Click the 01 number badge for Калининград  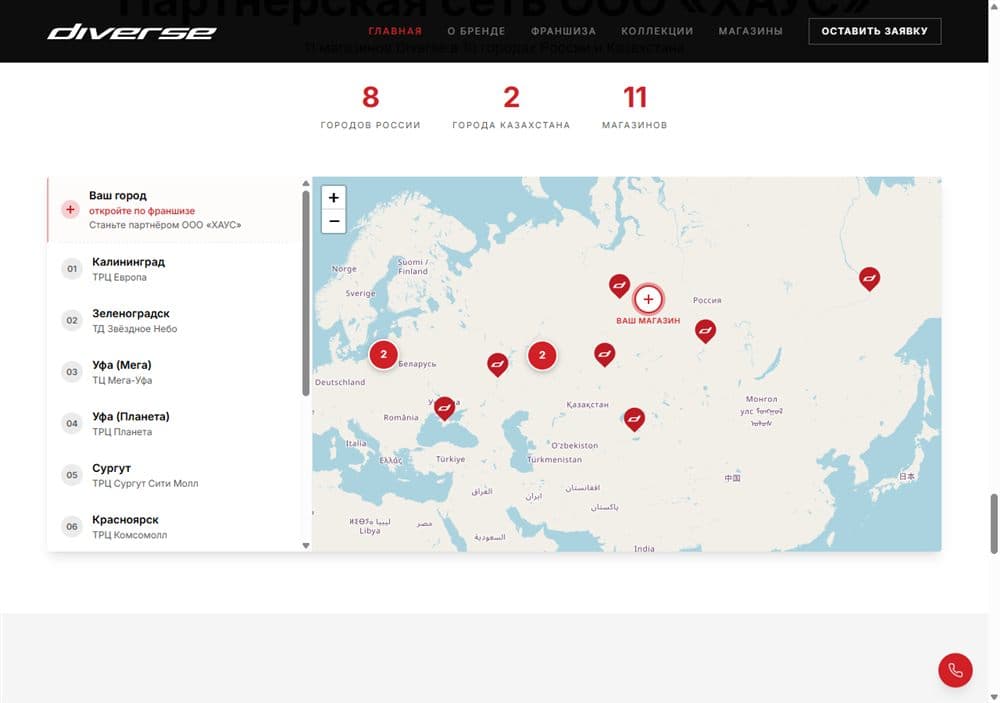(x=72, y=269)
